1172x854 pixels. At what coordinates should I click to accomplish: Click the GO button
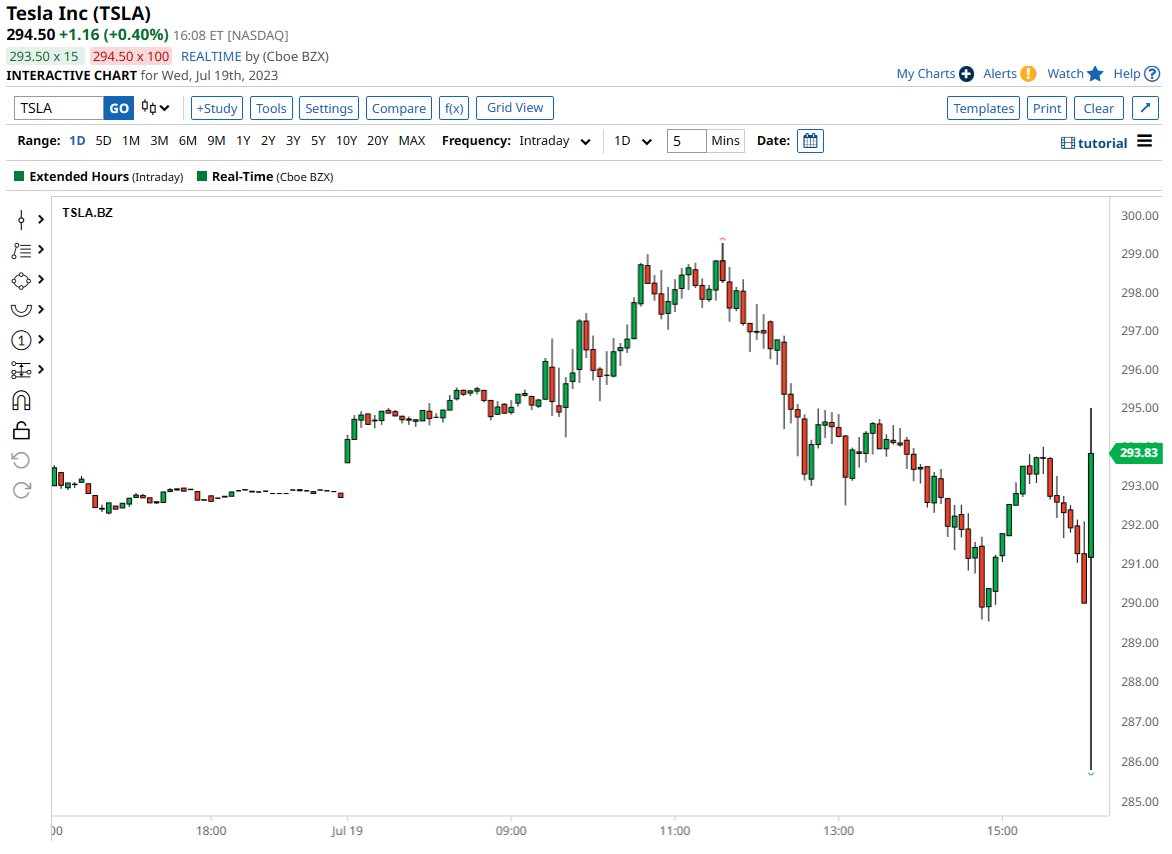(x=119, y=108)
